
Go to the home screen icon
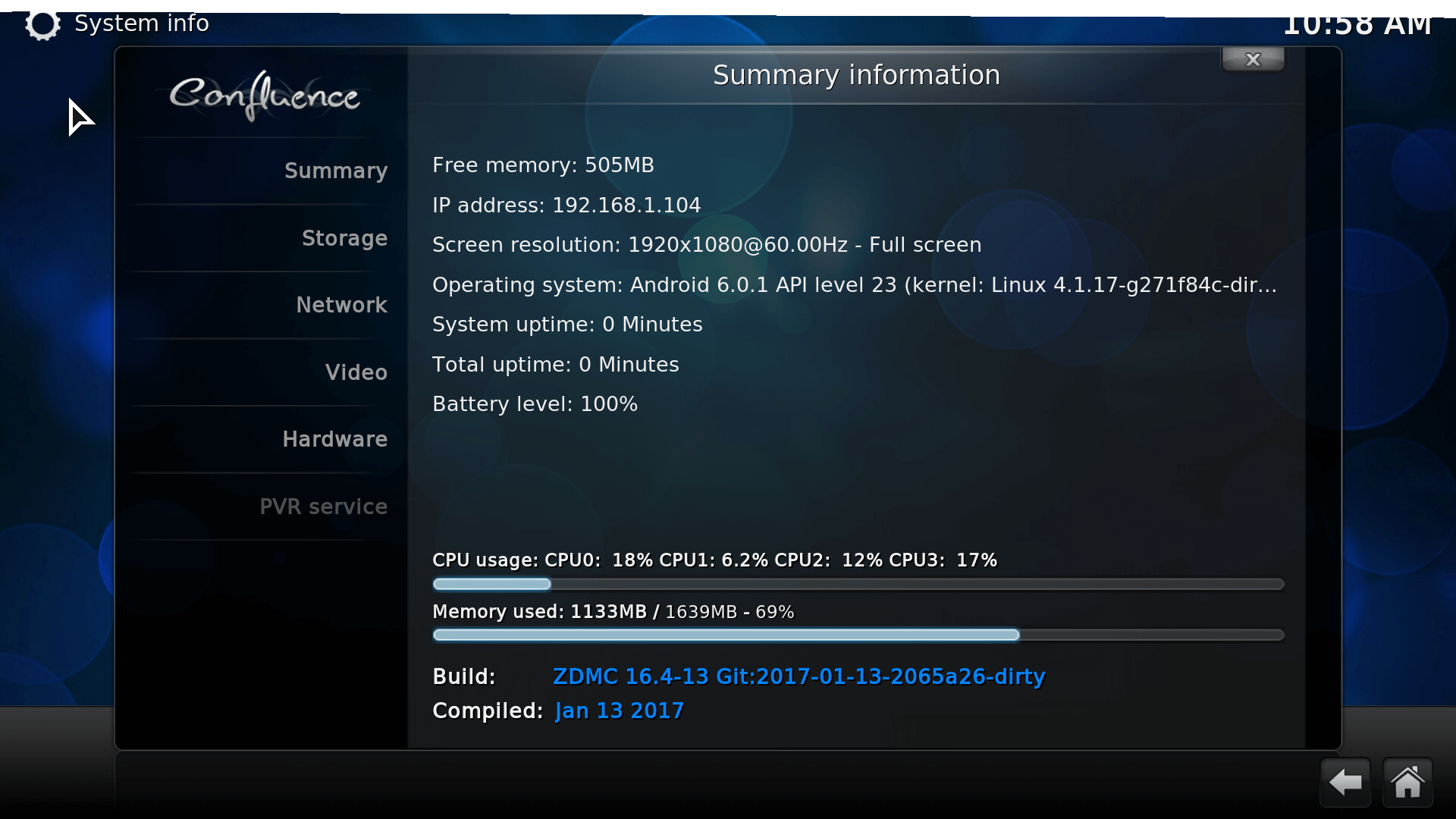(x=1407, y=782)
